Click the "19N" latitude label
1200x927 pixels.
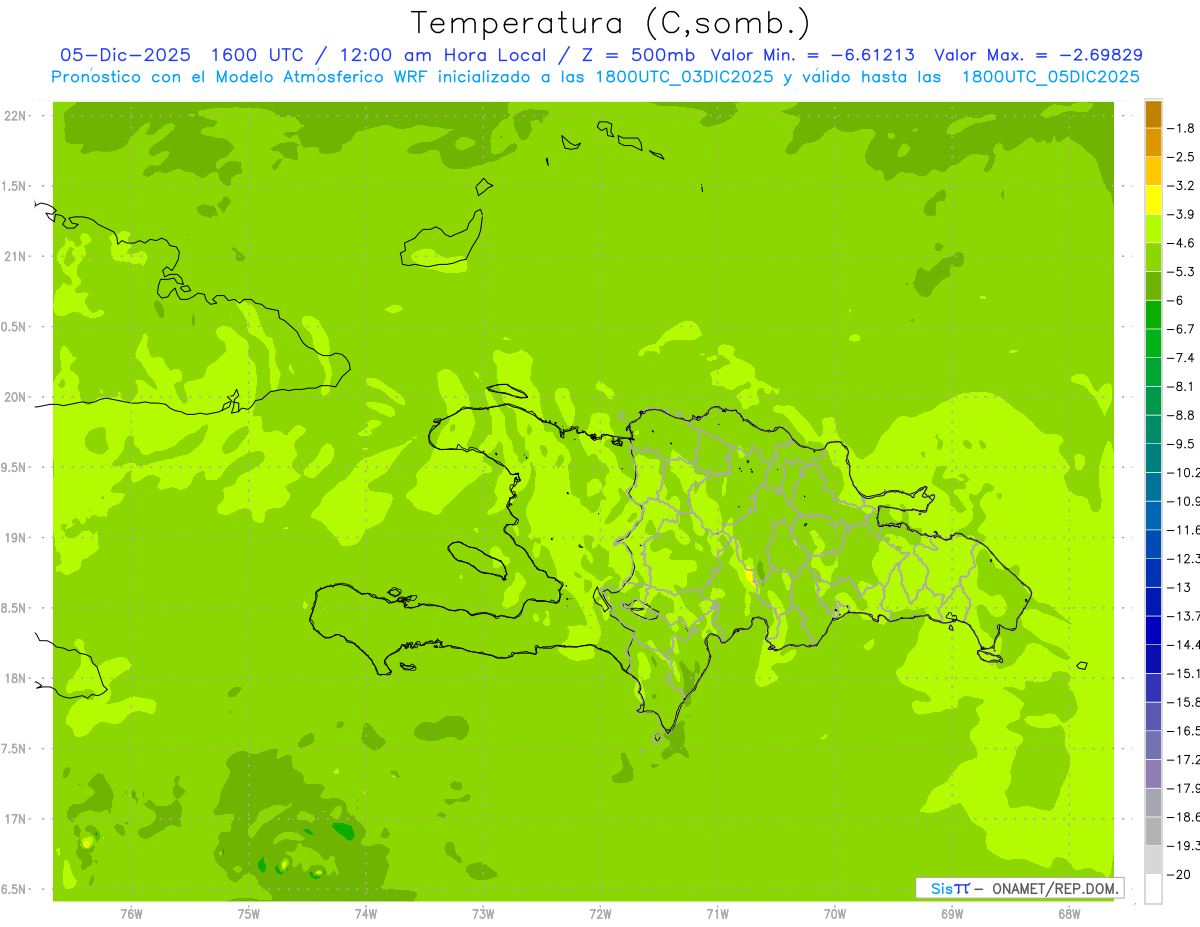pyautogui.click(x=15, y=538)
